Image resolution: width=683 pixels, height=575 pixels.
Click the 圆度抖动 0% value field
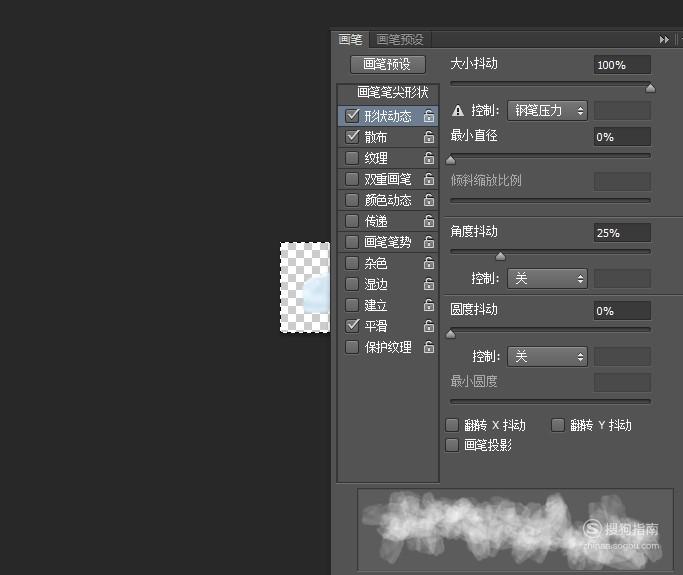(622, 311)
